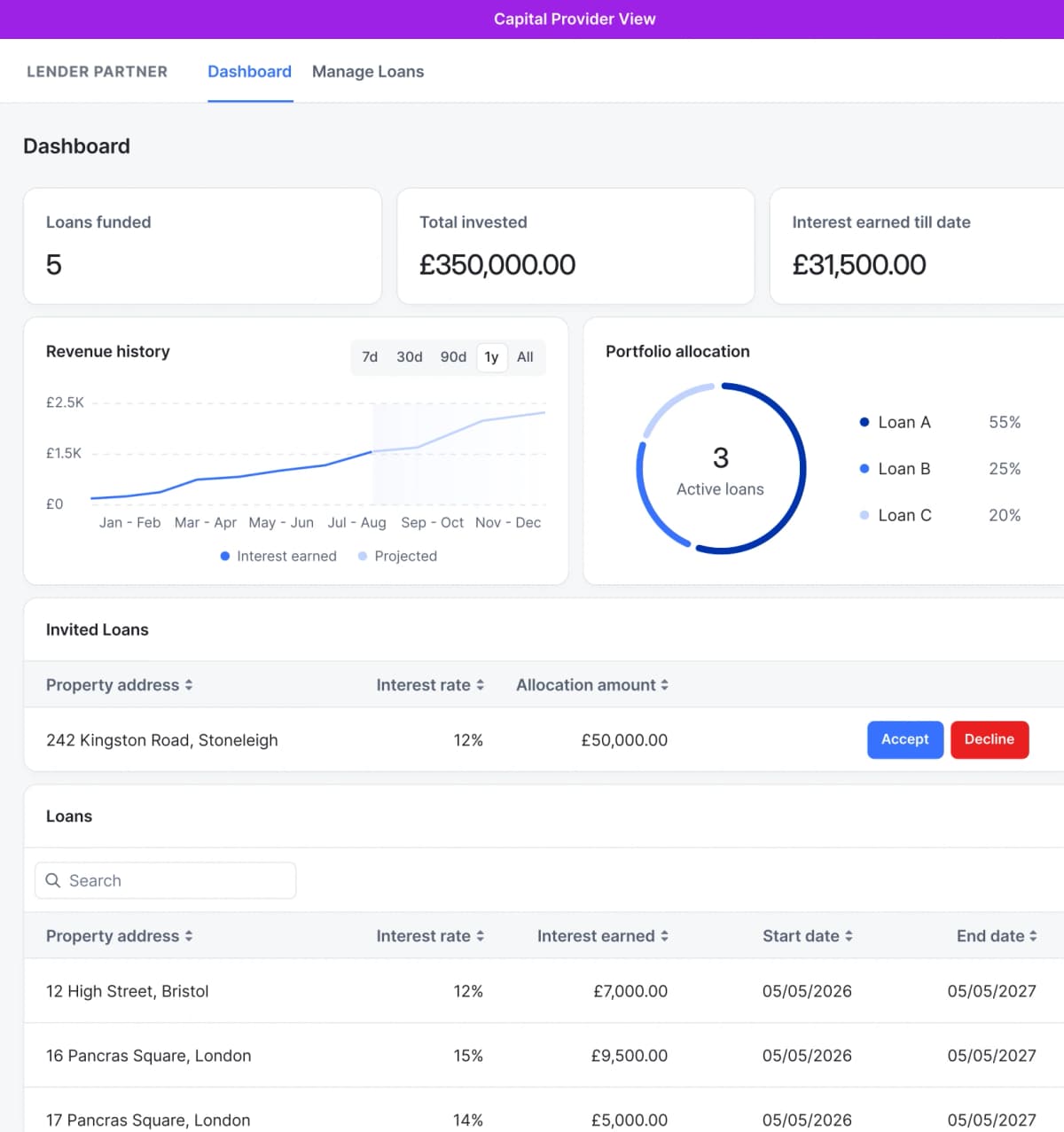Sort Invited Loans by Property address arrows

189,685
